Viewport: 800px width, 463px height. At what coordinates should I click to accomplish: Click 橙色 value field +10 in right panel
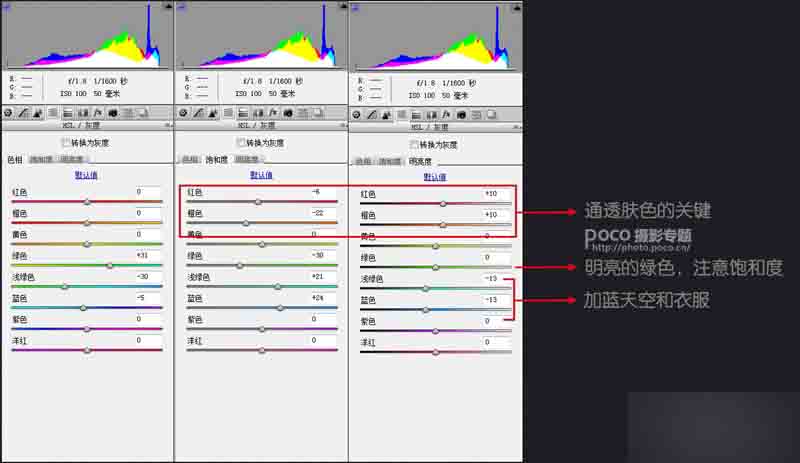point(496,215)
